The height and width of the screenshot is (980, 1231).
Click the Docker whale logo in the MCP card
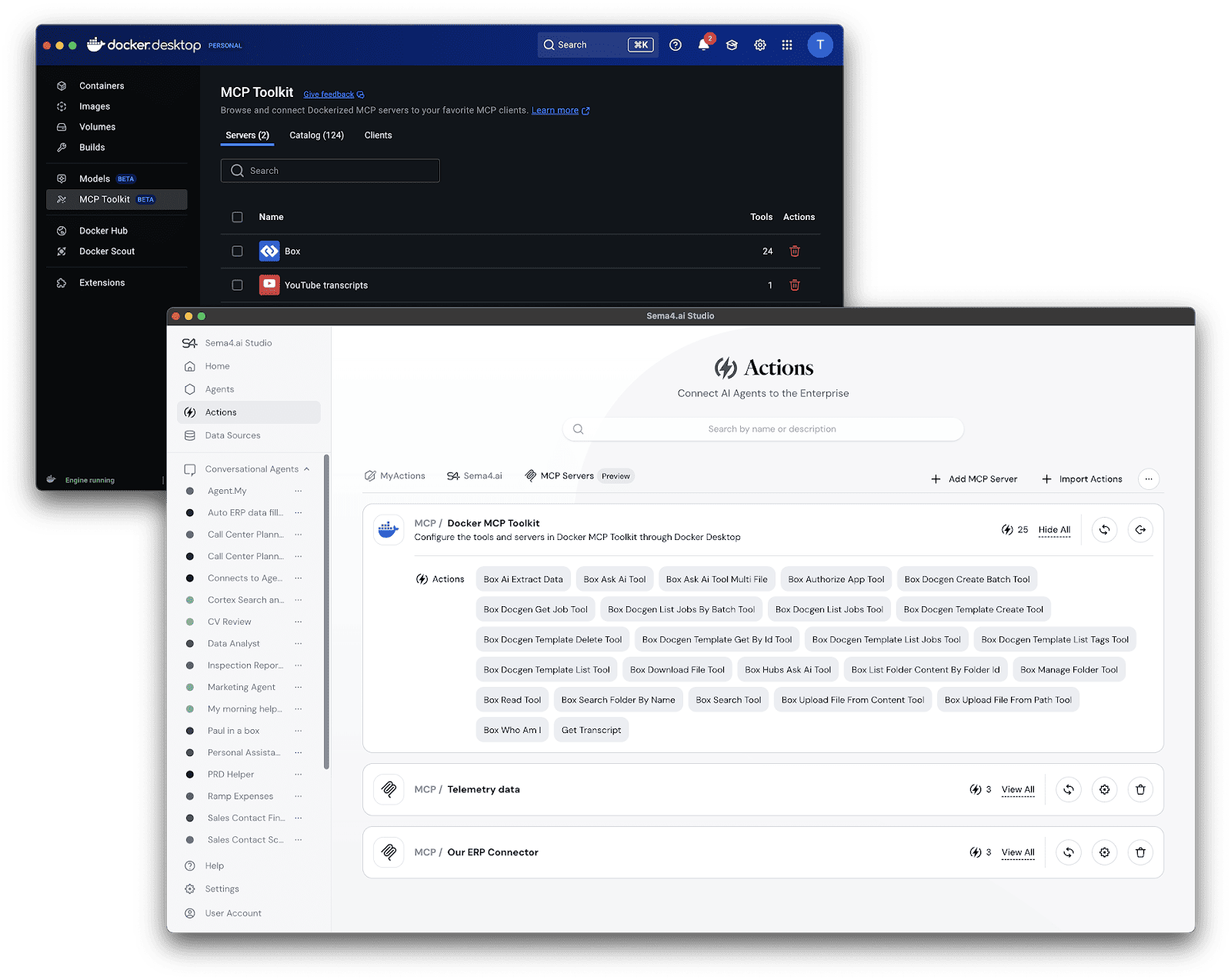tap(389, 529)
